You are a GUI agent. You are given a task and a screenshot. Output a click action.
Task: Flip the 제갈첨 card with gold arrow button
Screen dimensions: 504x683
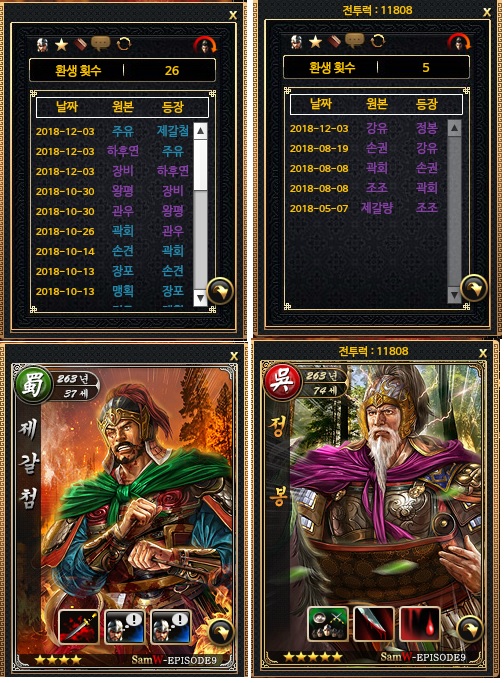[x=221, y=632]
